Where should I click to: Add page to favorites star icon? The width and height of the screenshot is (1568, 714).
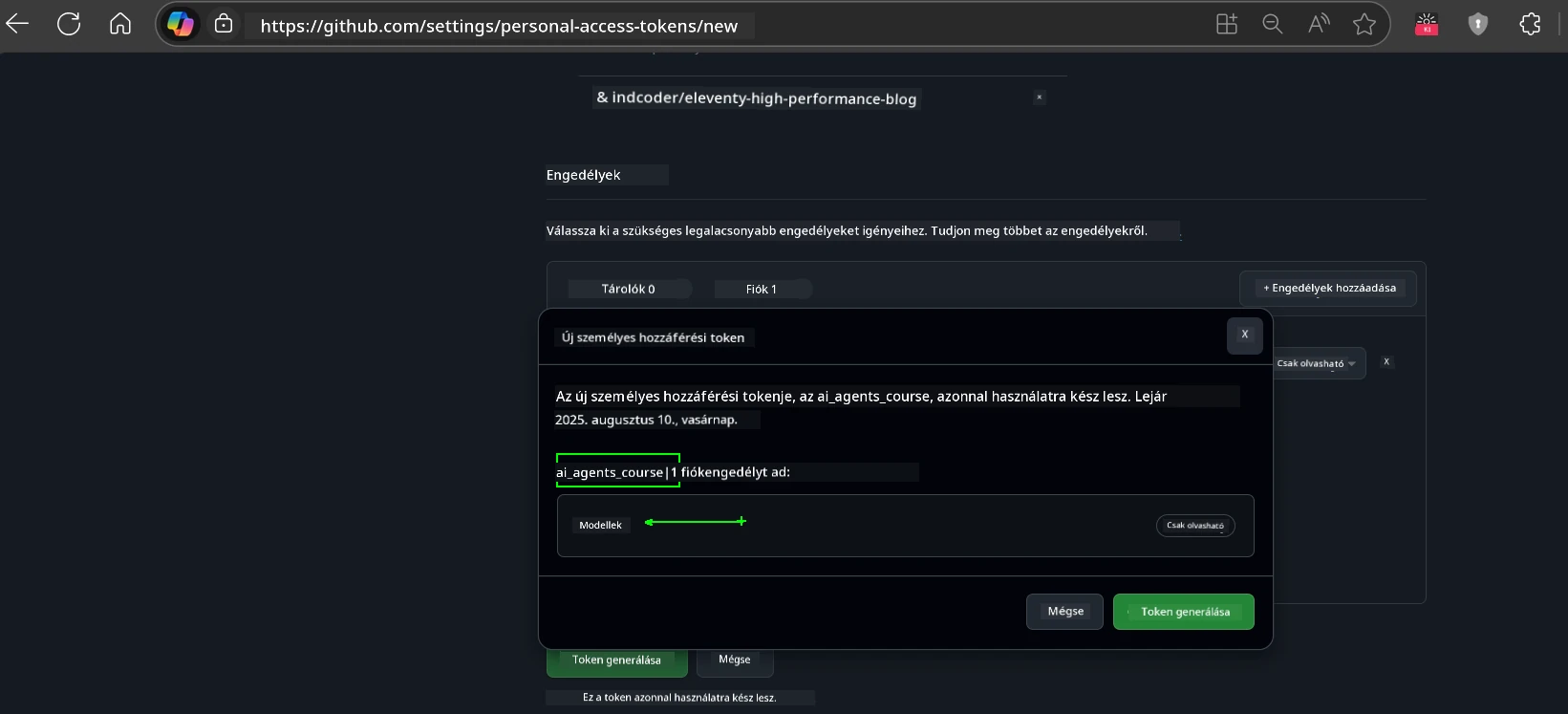(1364, 25)
